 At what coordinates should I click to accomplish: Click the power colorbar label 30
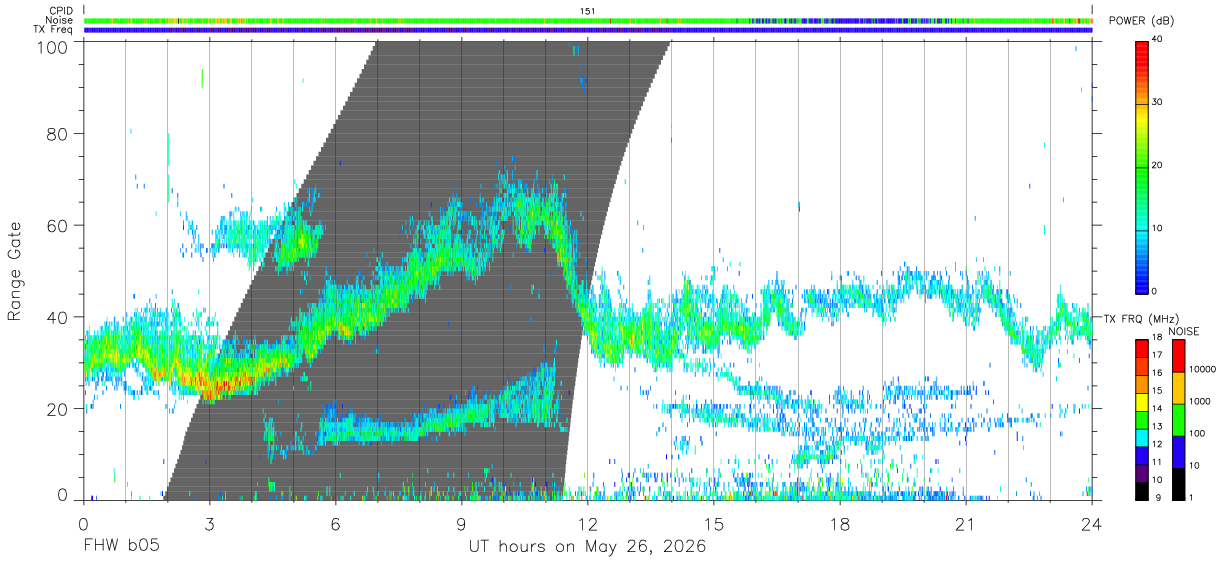[x=1158, y=103]
